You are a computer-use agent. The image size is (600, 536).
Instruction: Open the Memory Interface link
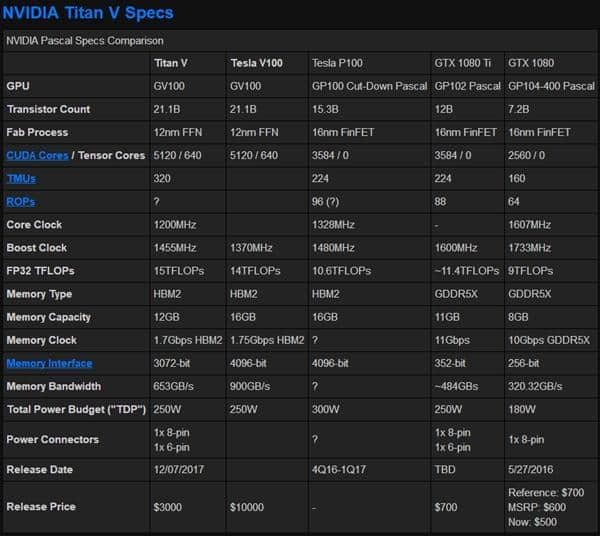tap(49, 363)
